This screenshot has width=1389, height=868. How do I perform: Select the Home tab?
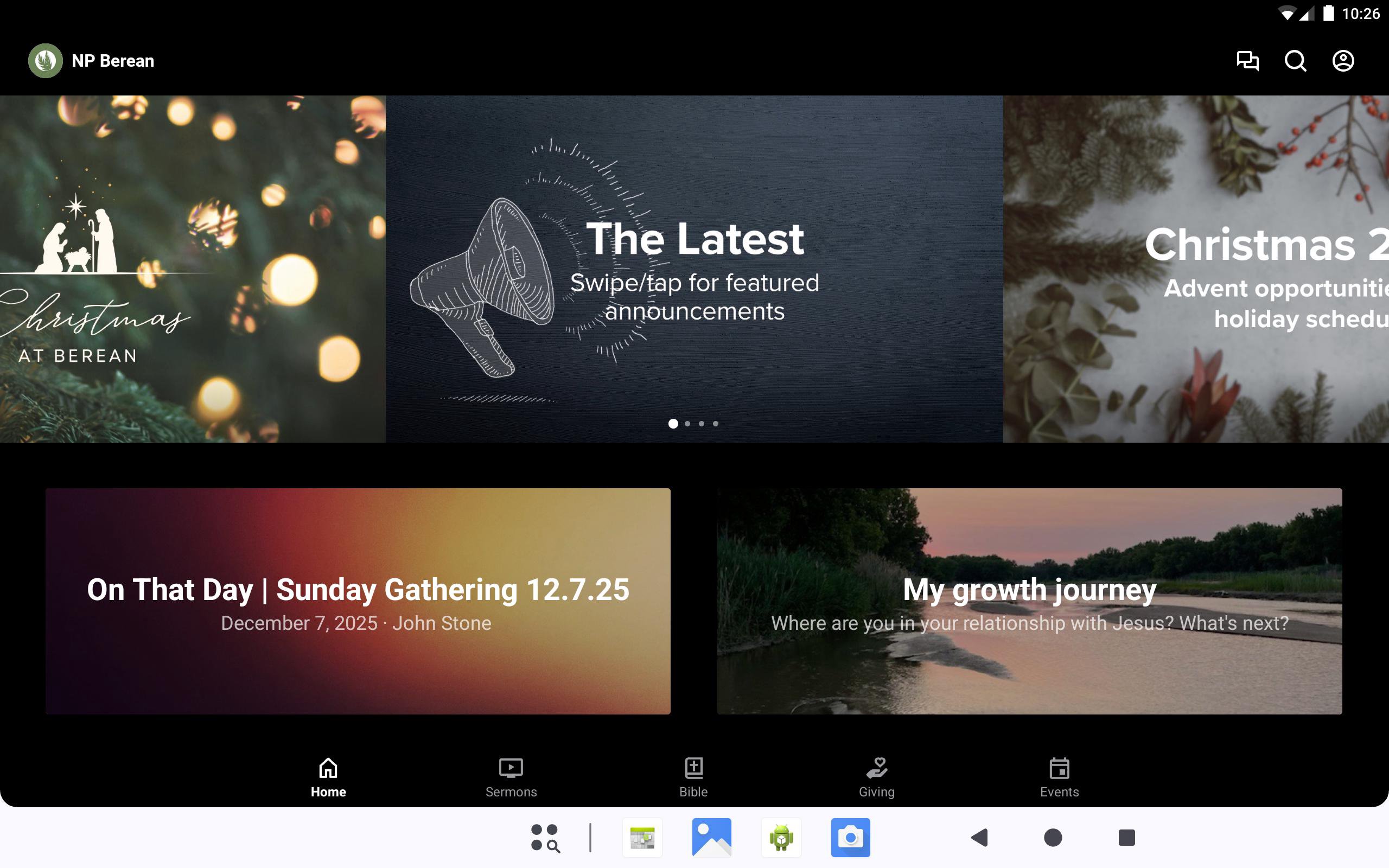(328, 777)
